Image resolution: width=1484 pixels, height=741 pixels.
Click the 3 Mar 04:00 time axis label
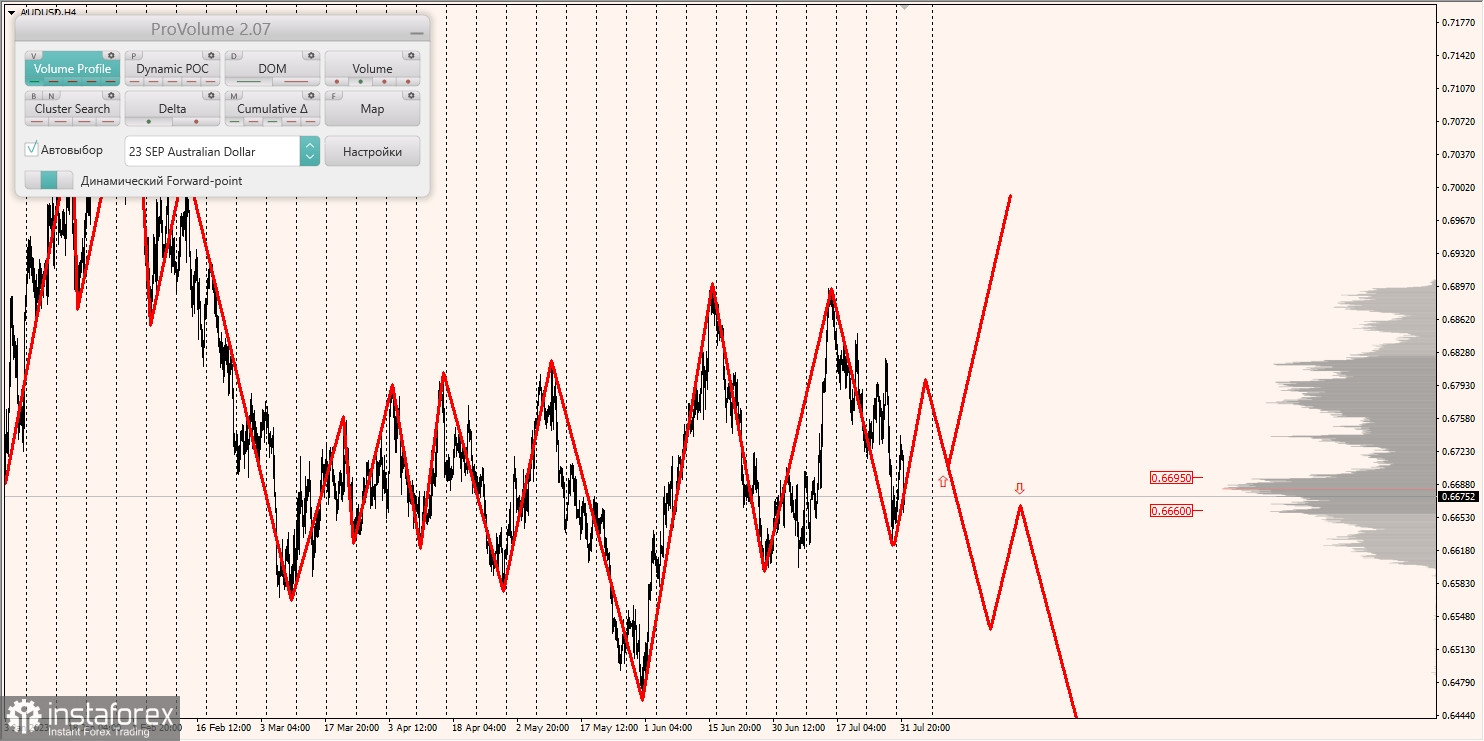(285, 728)
